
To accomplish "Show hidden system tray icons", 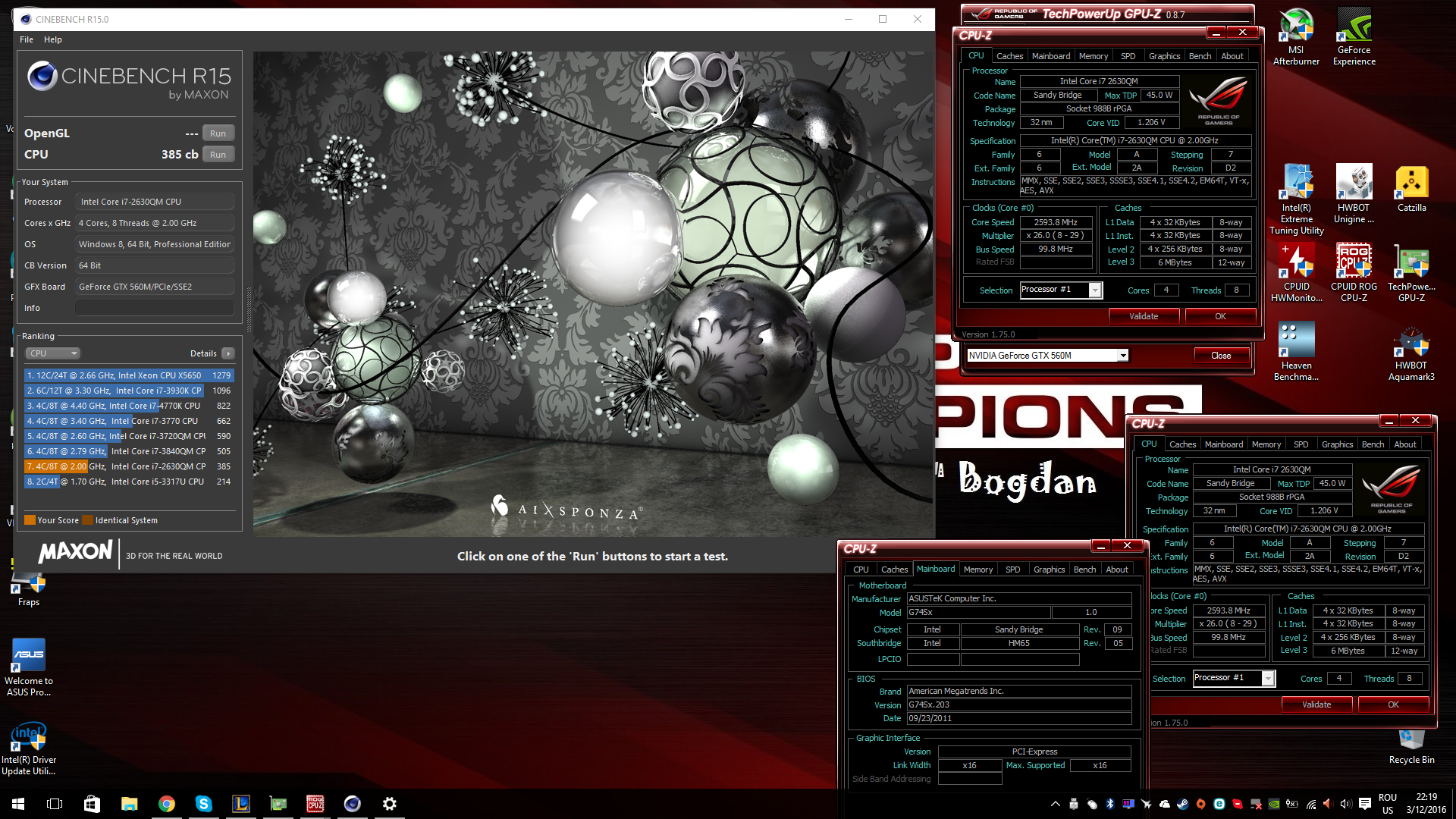I will coord(1055,804).
